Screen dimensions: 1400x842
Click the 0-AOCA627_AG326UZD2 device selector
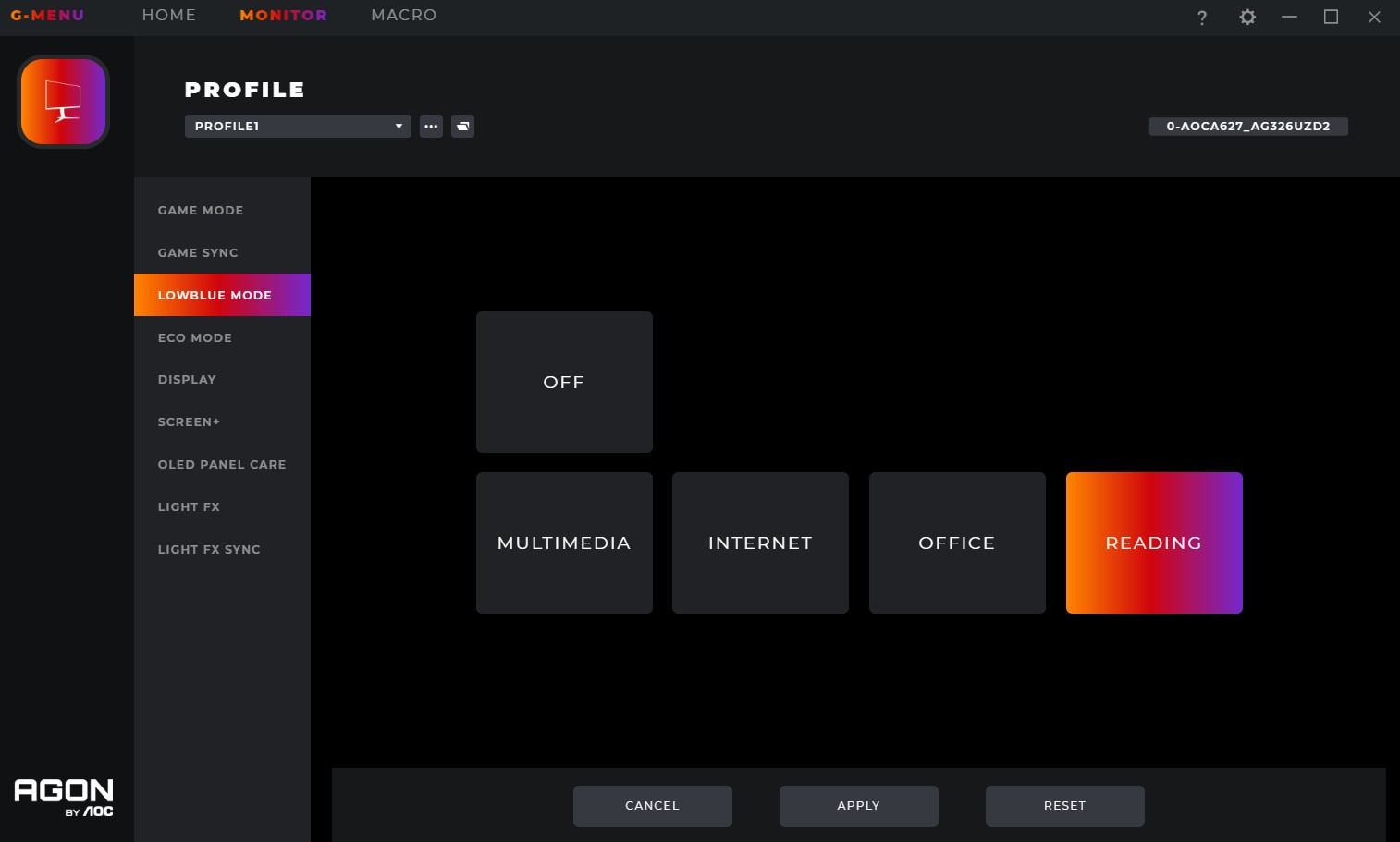pyautogui.click(x=1248, y=127)
